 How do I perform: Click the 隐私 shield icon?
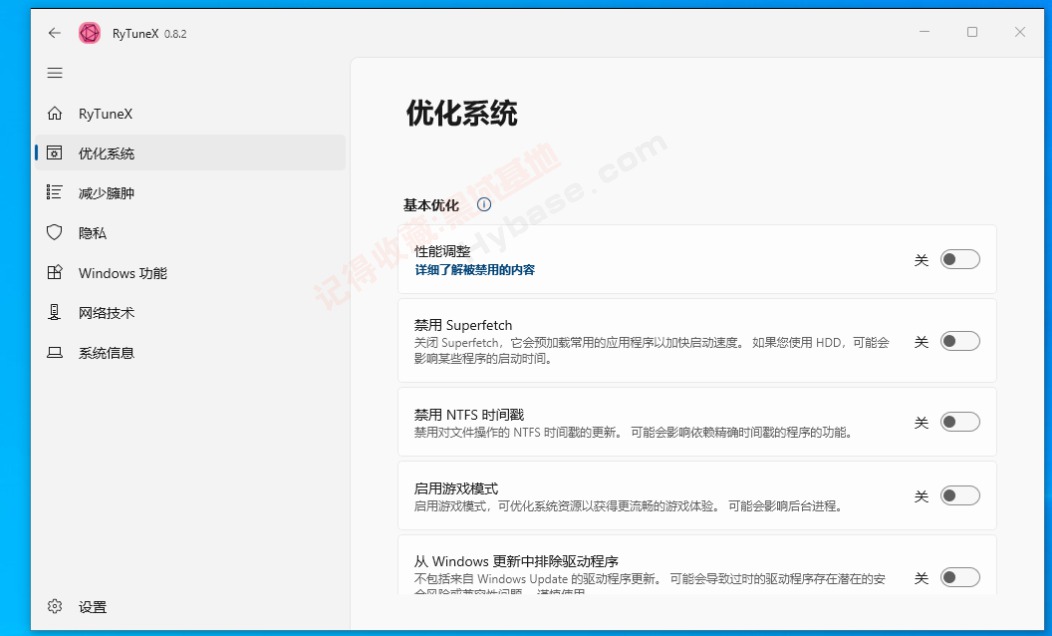[55, 232]
